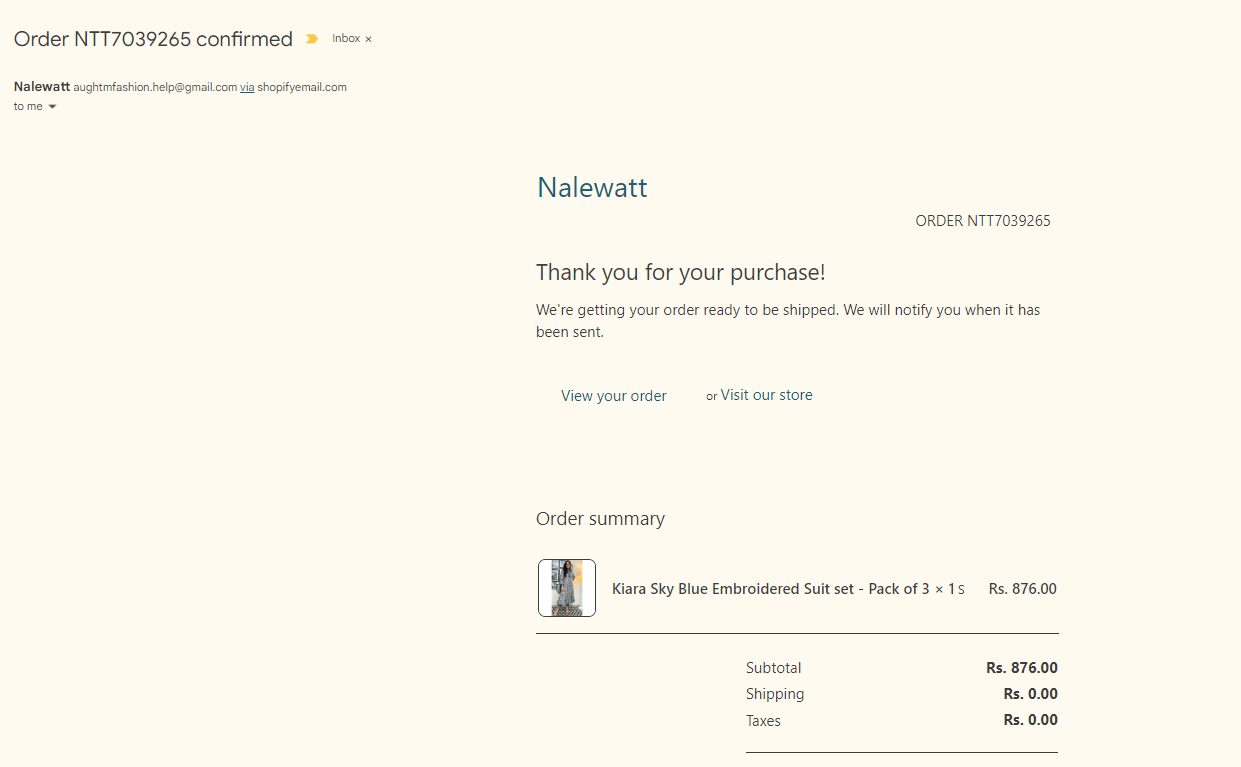Click the item price Rs. 876.00
1241x767 pixels.
point(1022,589)
